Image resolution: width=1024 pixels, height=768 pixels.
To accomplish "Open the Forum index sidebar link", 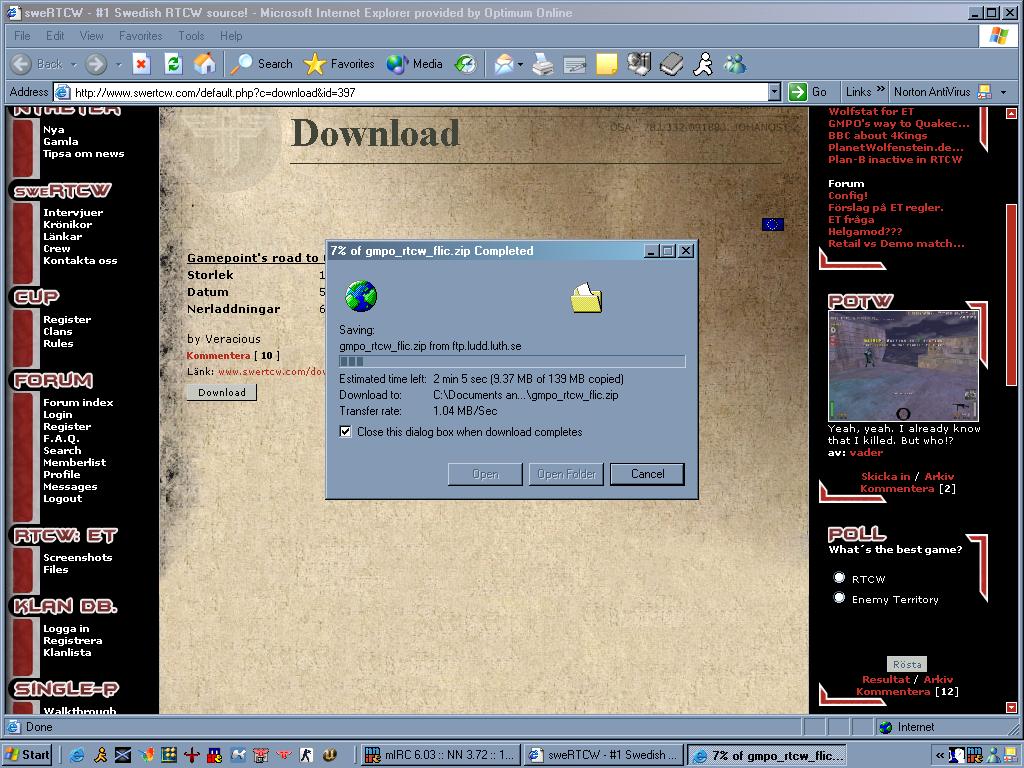I will pyautogui.click(x=78, y=402).
